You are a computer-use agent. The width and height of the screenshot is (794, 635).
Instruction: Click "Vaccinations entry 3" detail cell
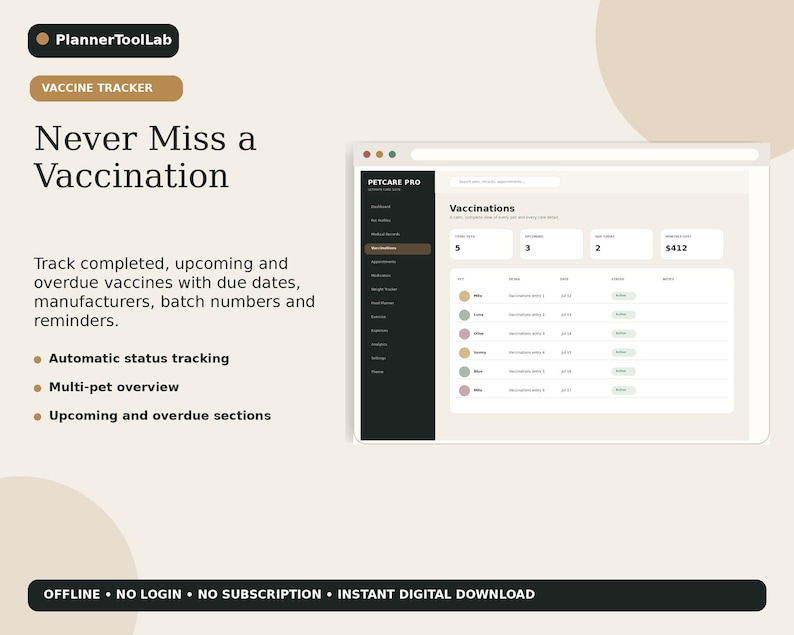click(527, 334)
